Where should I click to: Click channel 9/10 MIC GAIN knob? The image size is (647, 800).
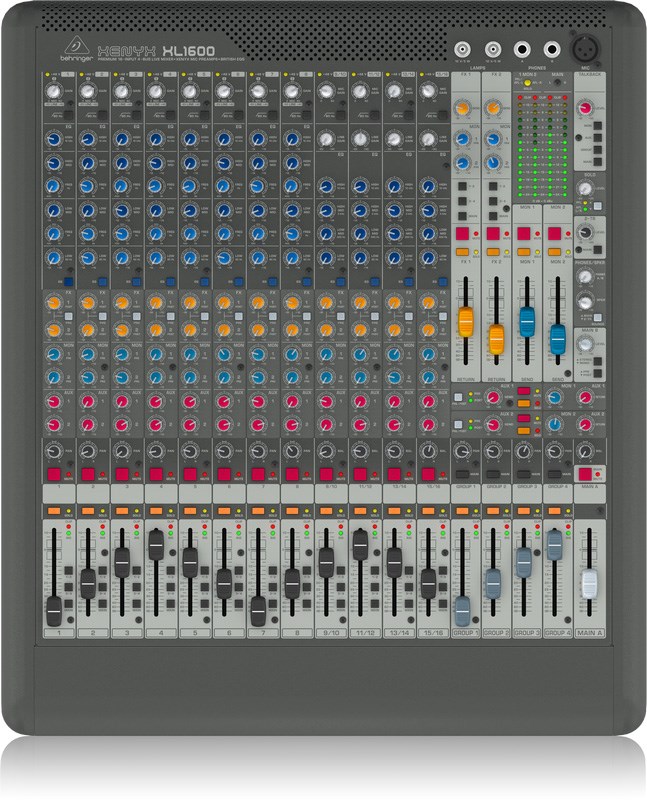326,91
